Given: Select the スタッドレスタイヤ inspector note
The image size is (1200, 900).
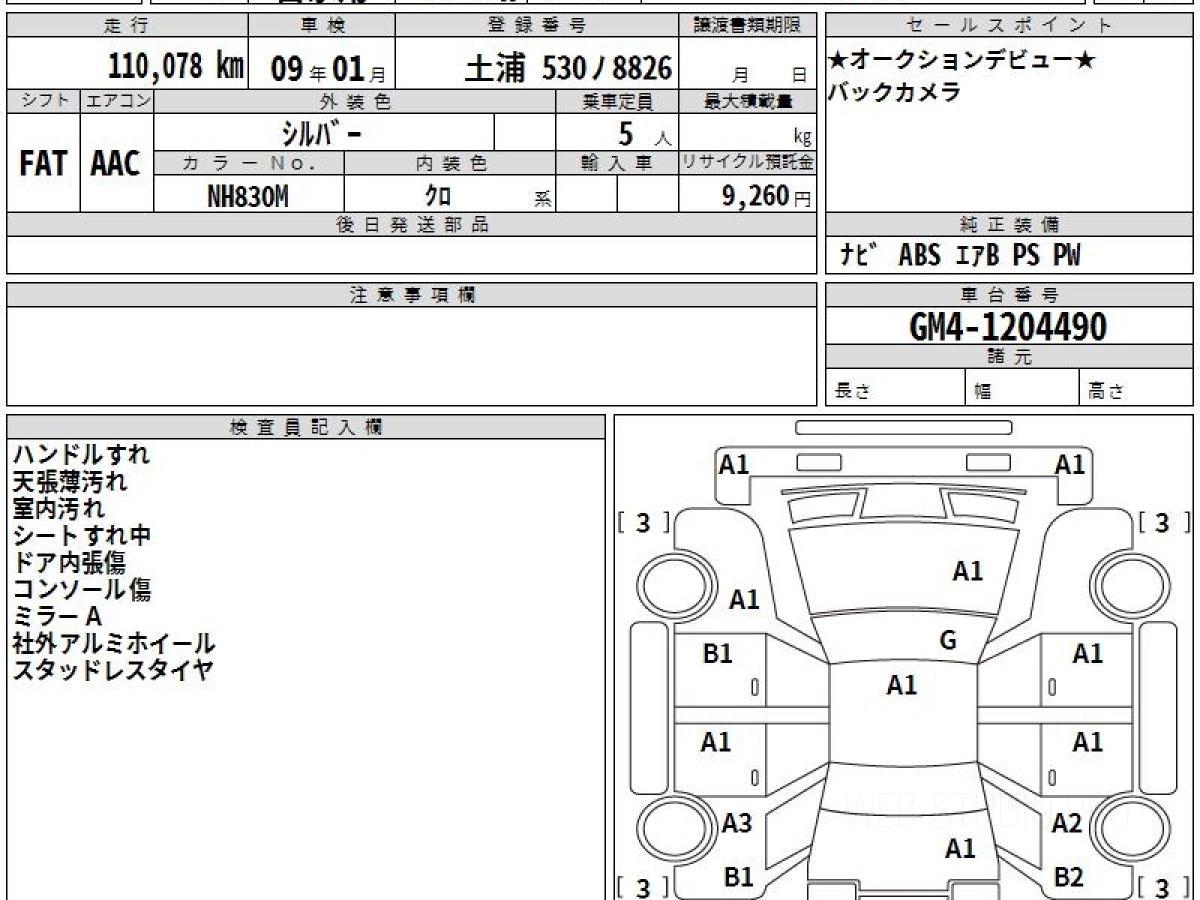Looking at the screenshot, I should tap(113, 670).
